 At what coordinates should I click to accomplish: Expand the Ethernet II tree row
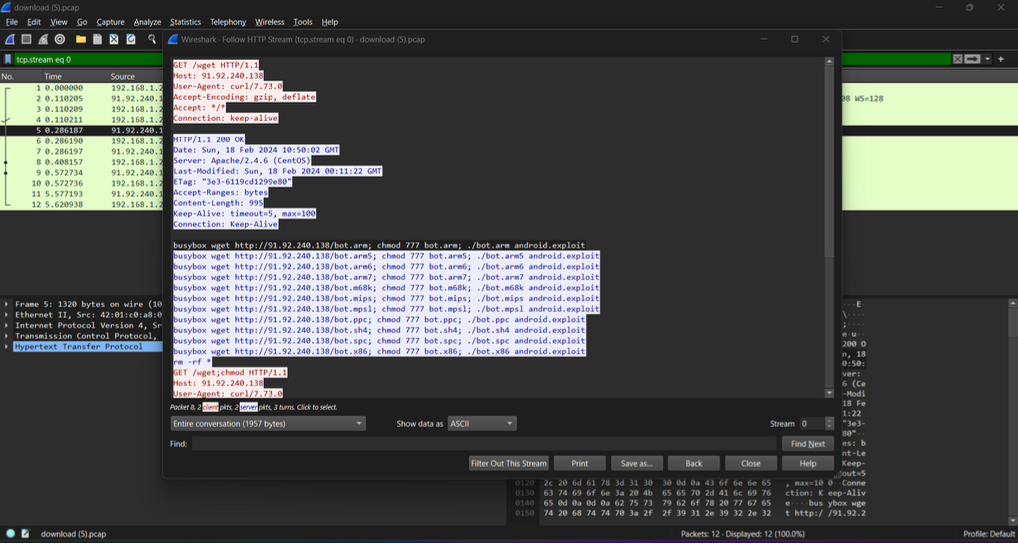click(x=7, y=315)
